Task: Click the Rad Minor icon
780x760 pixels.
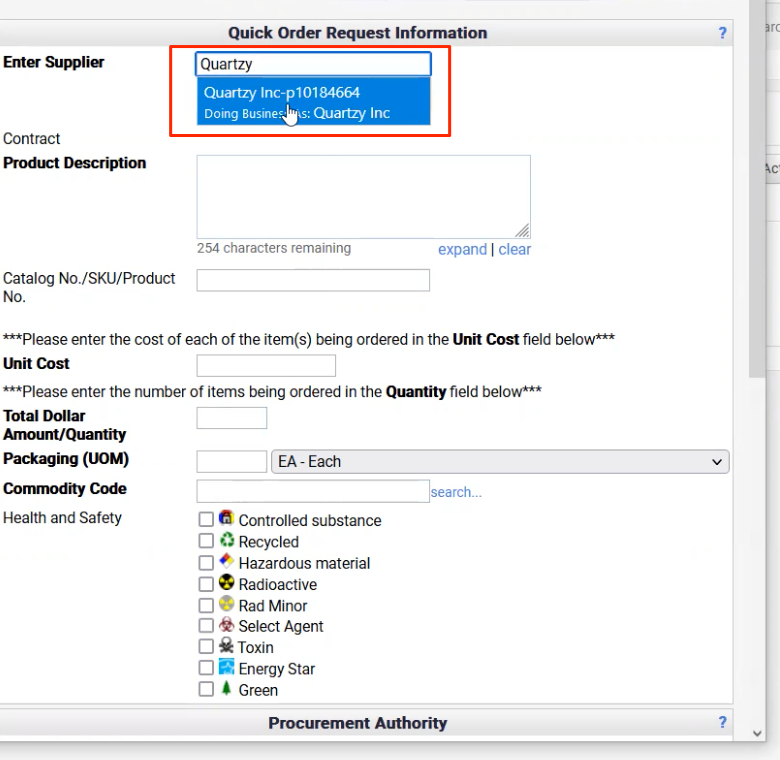Action: 226,604
